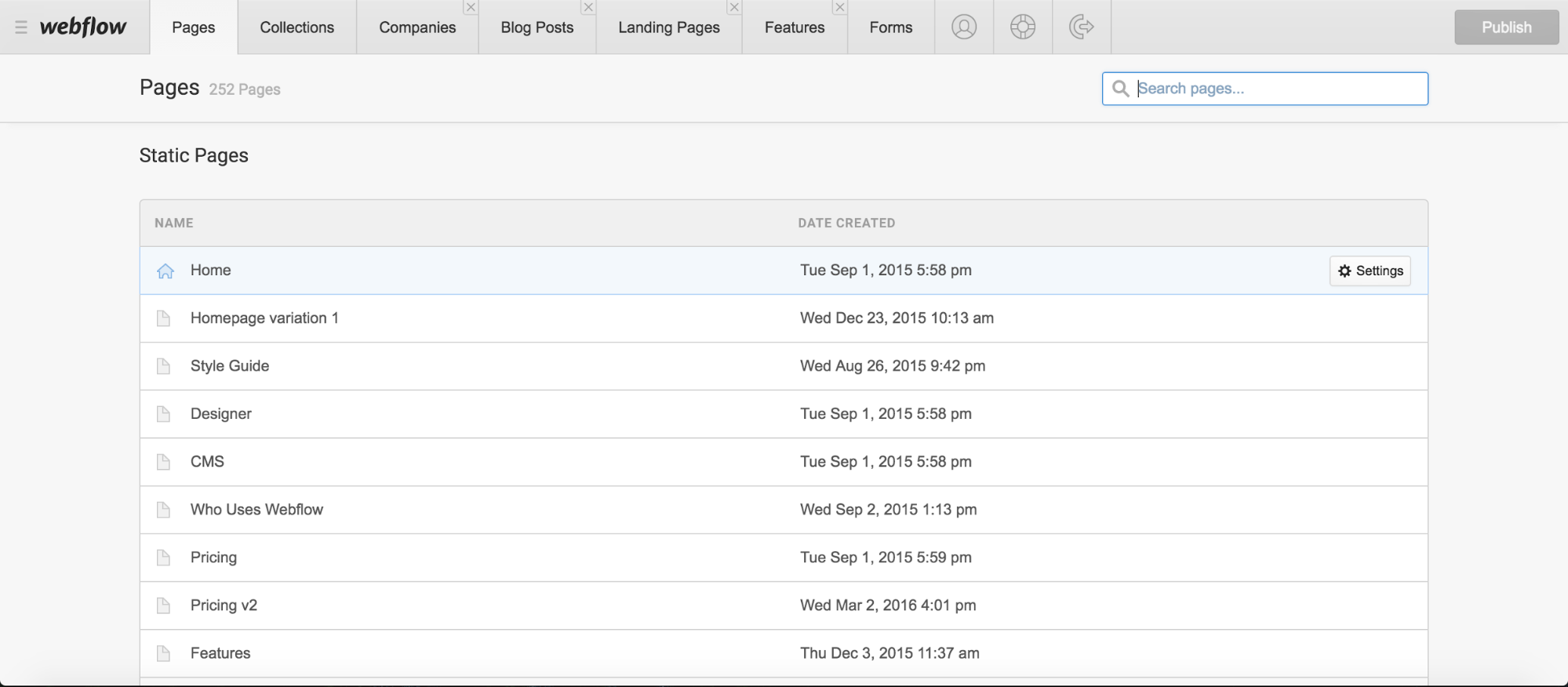Screen dimensions: 1568x687
Task: Select the Who Uses Webflow page
Action: tap(256, 510)
